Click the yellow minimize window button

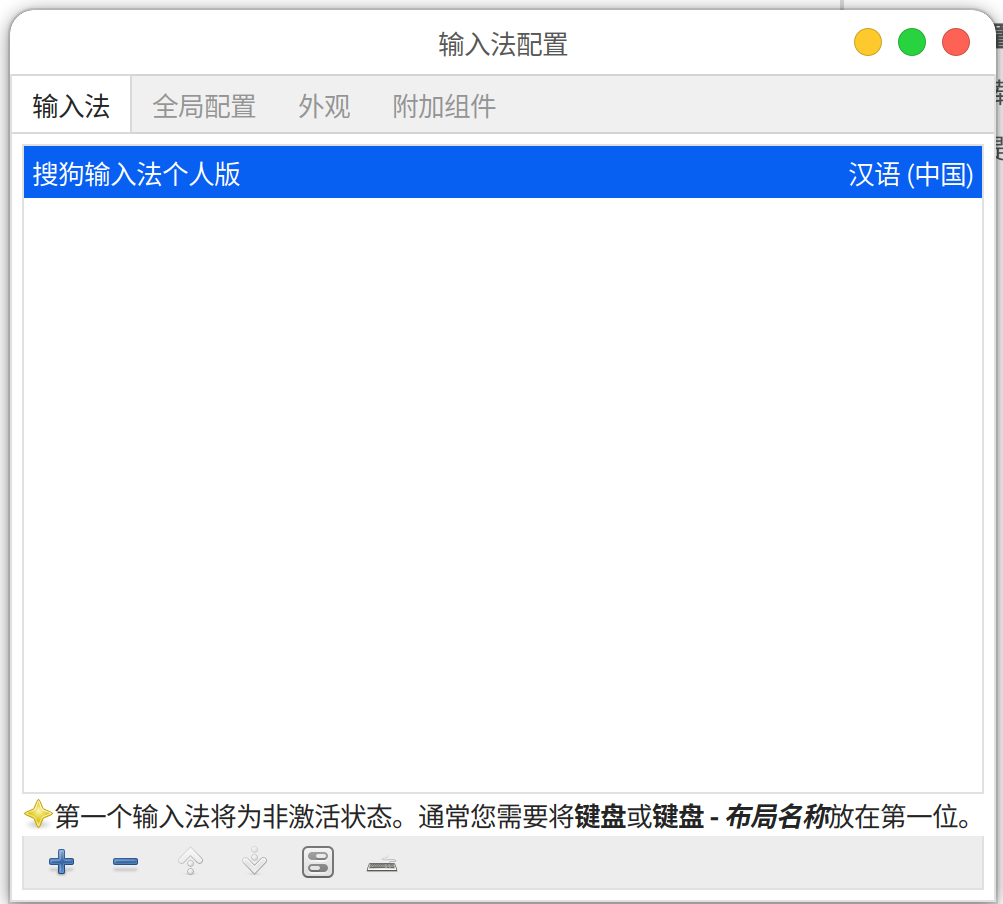click(867, 42)
